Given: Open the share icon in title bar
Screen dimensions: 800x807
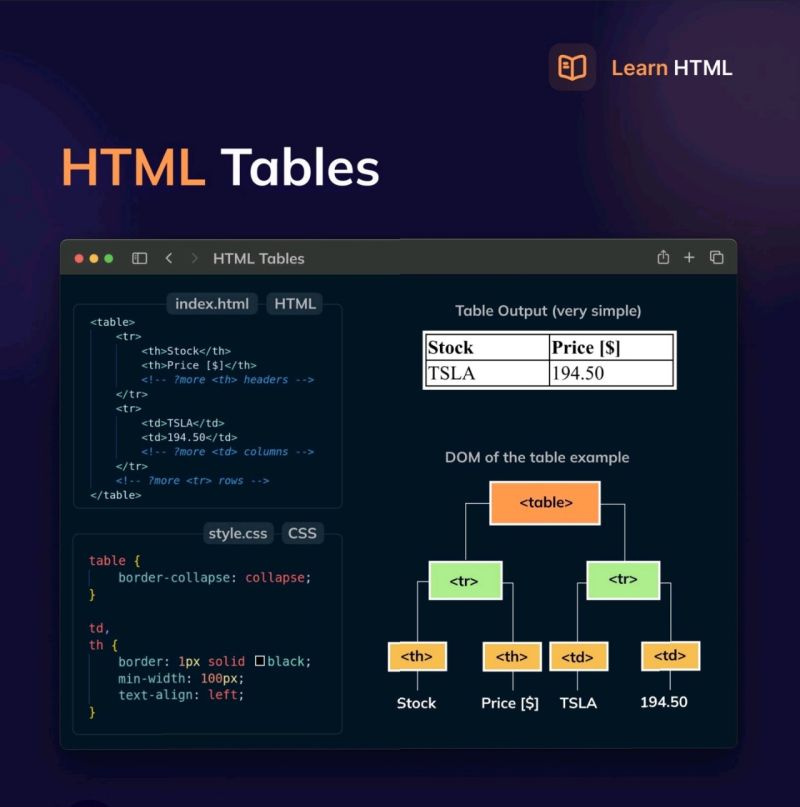Looking at the screenshot, I should pyautogui.click(x=663, y=257).
